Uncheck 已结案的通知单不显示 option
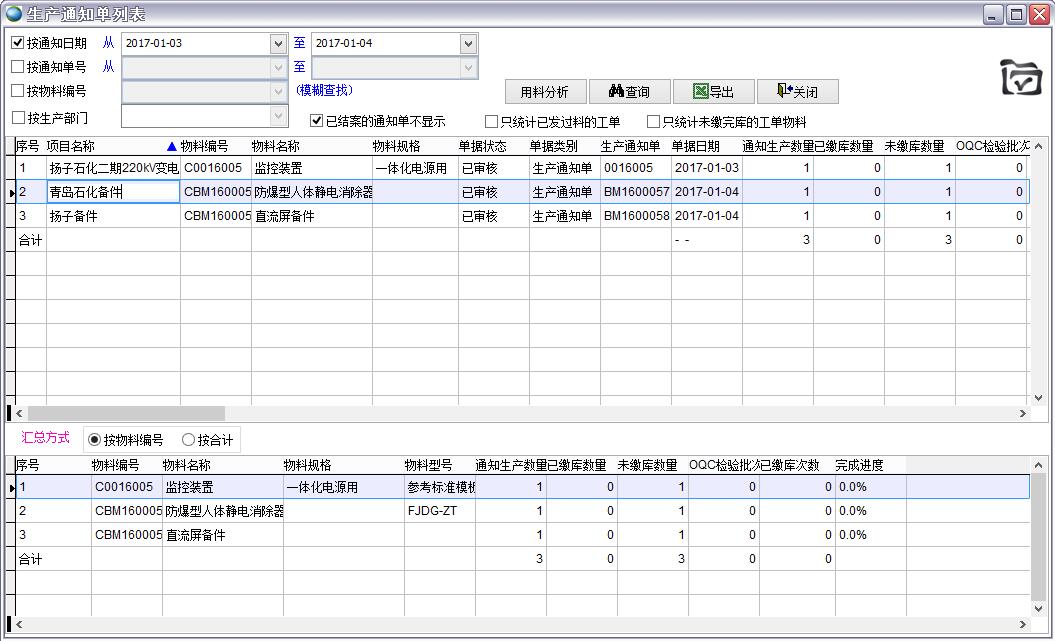Viewport: 1055px width, 641px height. click(x=317, y=121)
